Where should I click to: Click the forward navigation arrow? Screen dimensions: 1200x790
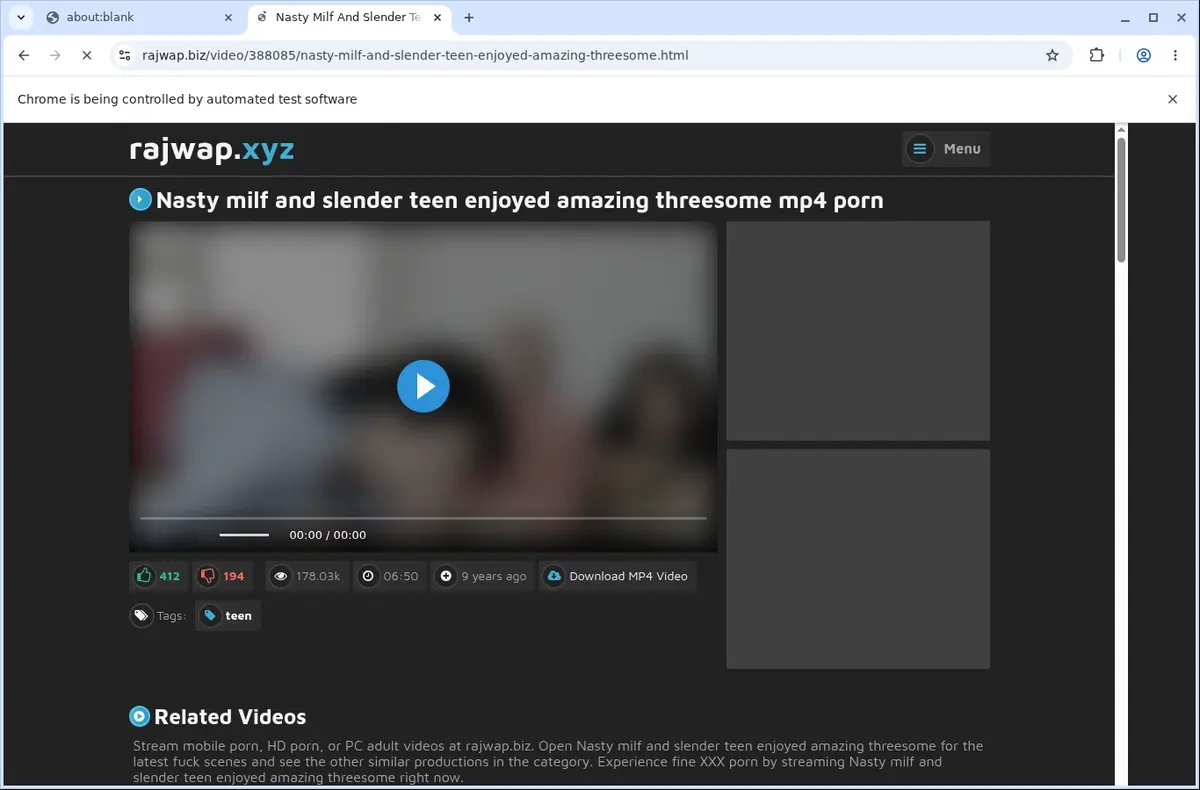click(x=55, y=55)
